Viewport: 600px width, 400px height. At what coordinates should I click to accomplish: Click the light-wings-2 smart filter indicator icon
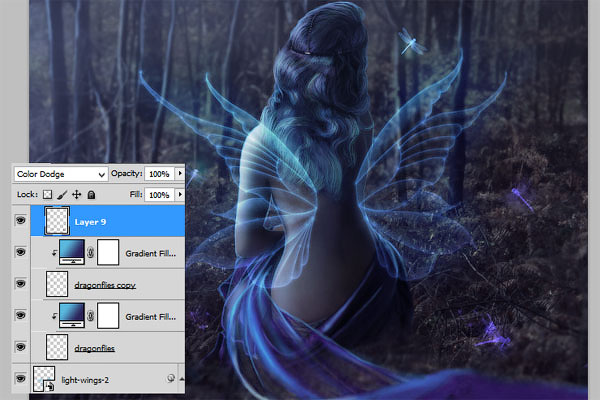tap(171, 379)
